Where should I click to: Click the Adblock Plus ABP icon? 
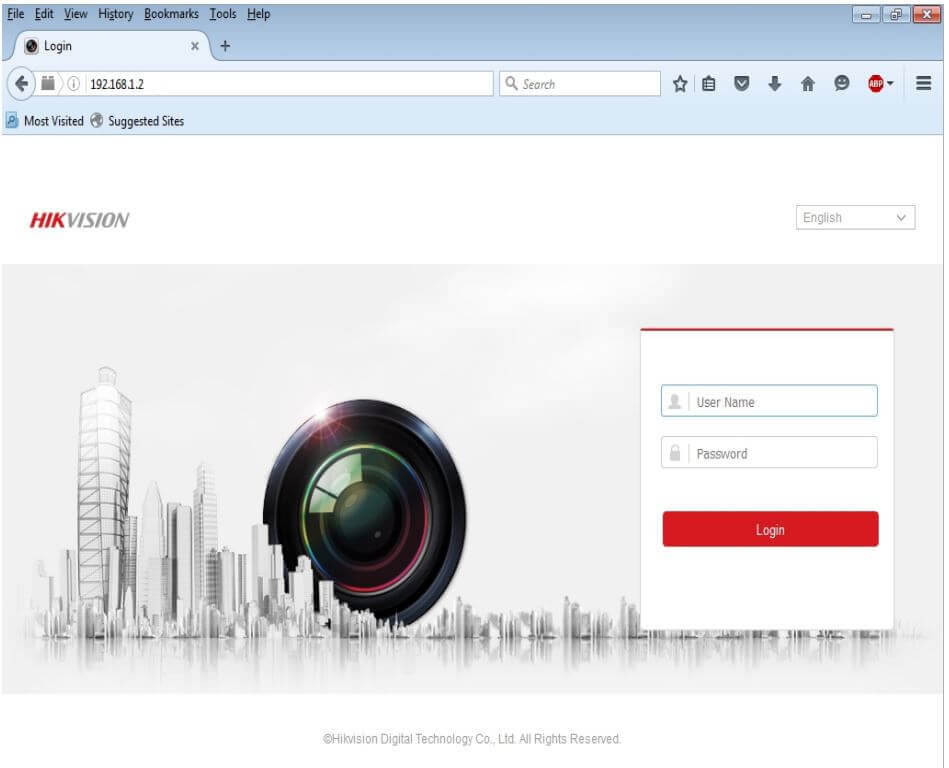(x=875, y=84)
